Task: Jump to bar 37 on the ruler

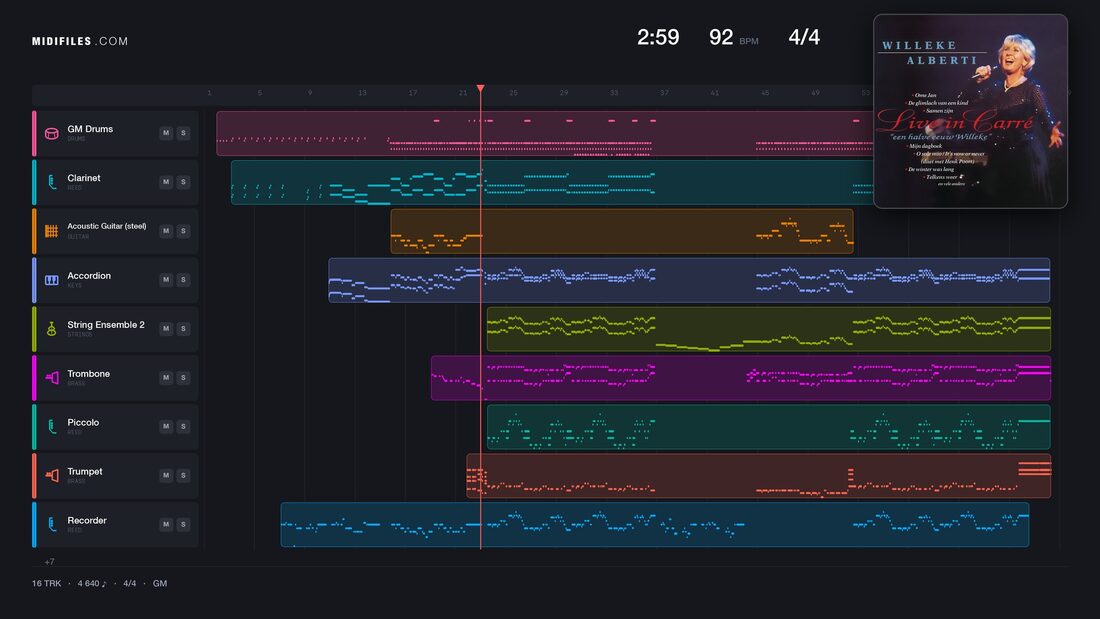Action: (664, 93)
